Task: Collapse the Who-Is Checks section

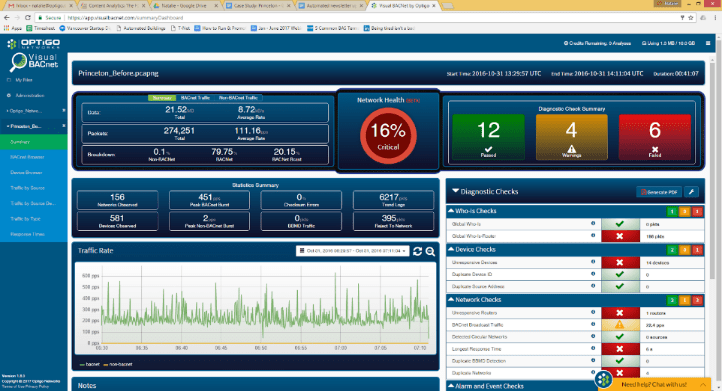Action: pyautogui.click(x=451, y=210)
